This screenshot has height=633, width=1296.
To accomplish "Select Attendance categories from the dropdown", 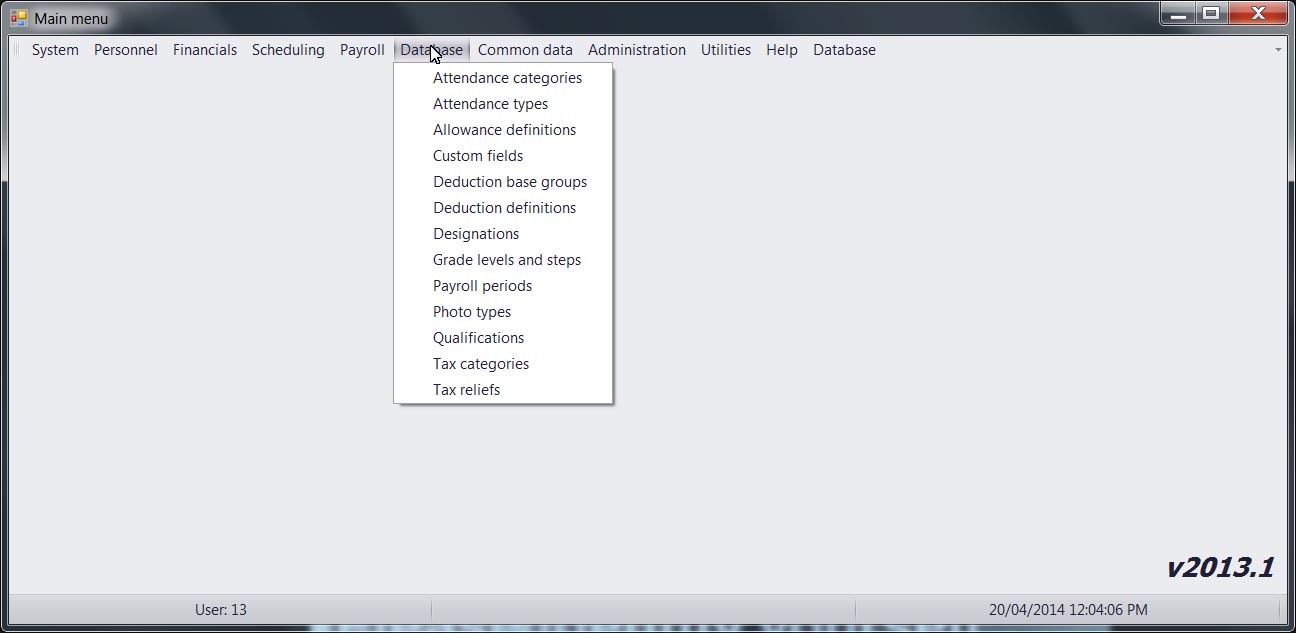I will (x=507, y=78).
